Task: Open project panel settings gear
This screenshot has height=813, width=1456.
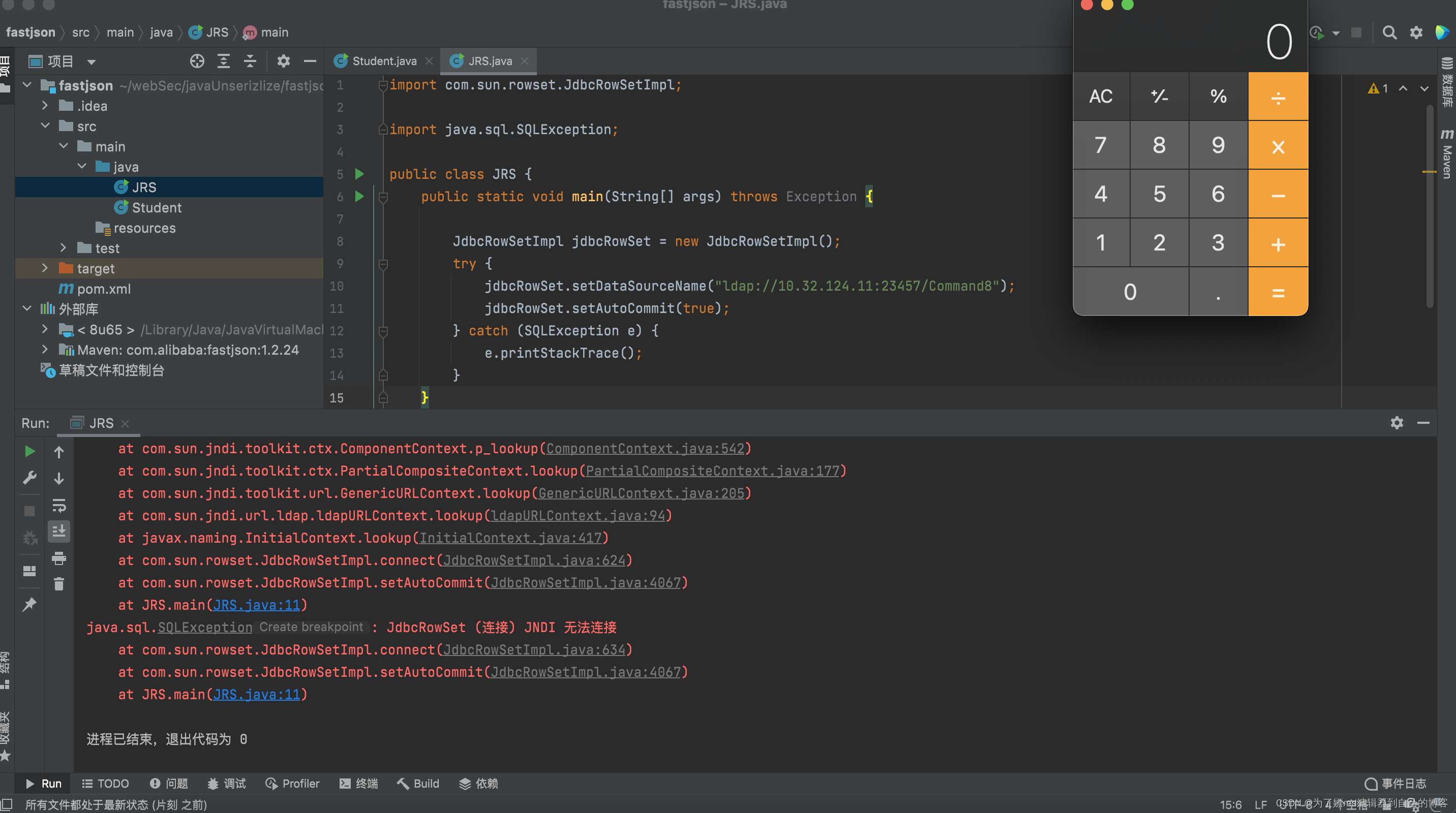Action: (283, 61)
